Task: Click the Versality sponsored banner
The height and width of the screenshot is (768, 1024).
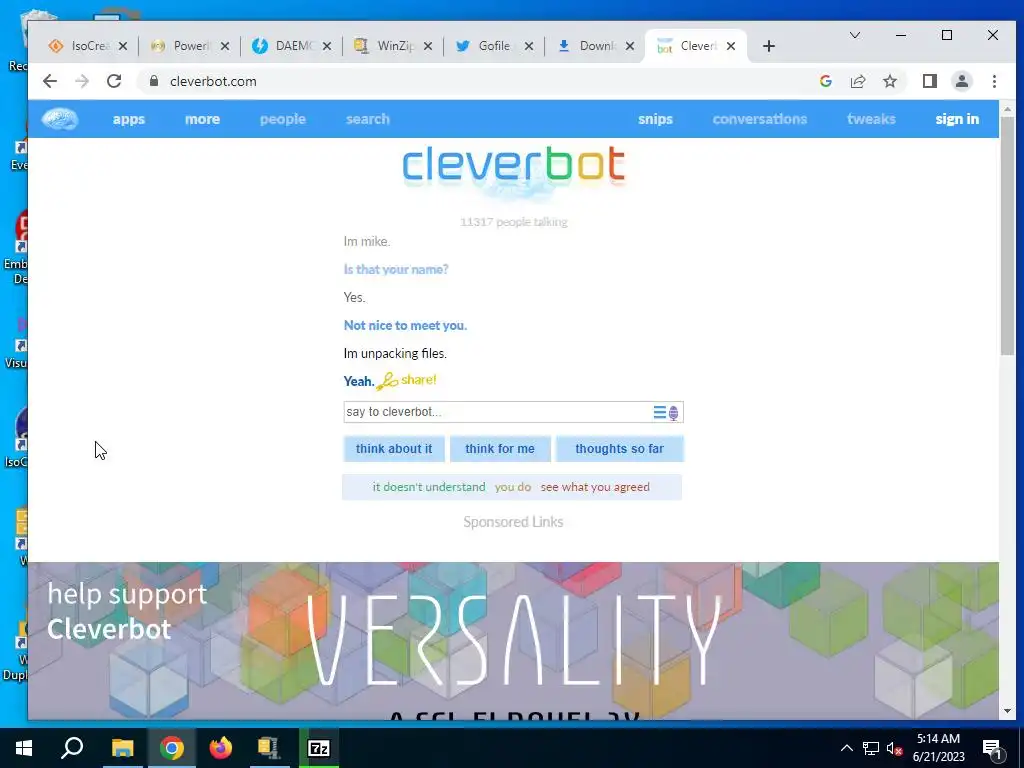Action: click(513, 641)
